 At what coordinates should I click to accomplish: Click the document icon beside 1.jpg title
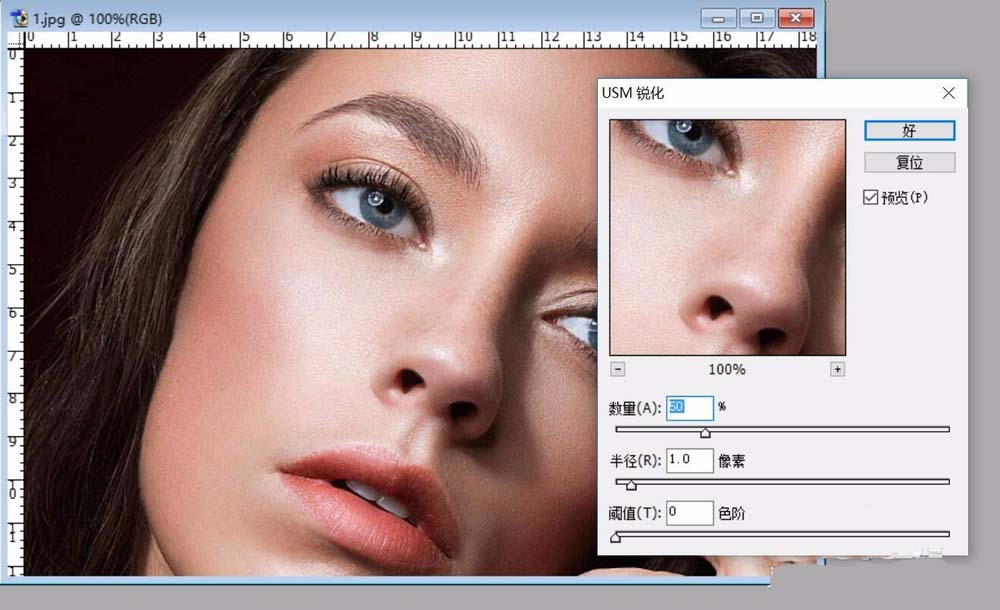click(x=19, y=19)
